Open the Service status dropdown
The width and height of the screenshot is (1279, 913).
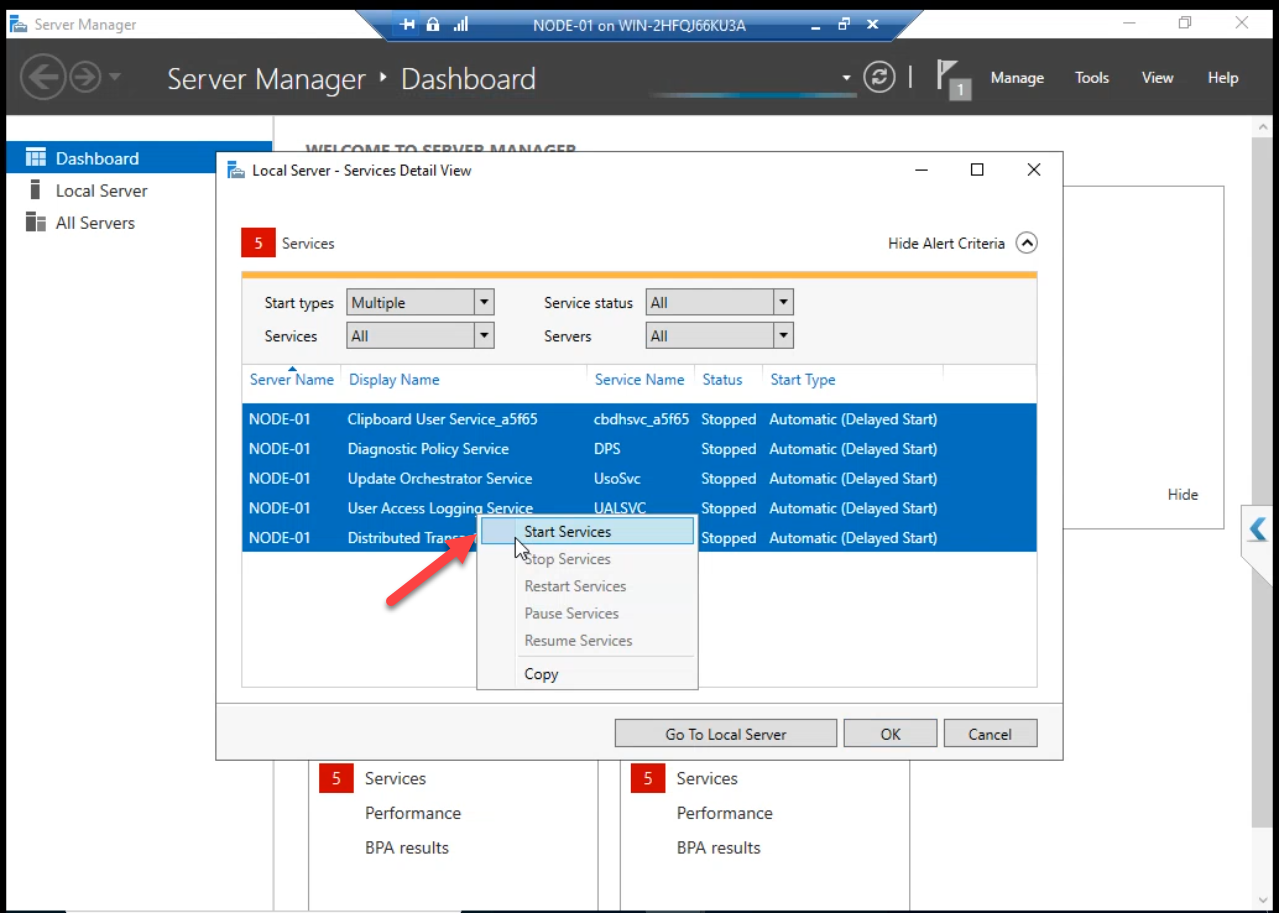click(x=720, y=302)
